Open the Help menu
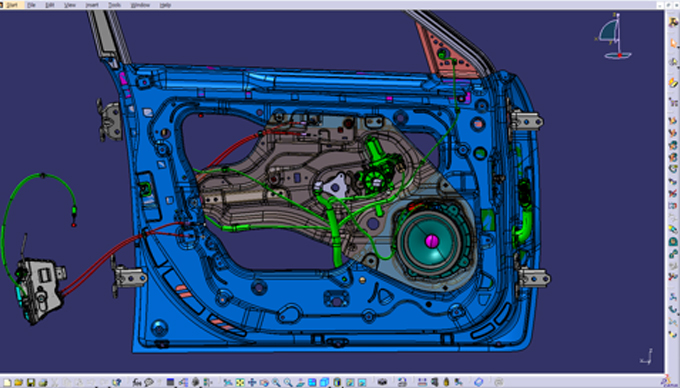 [165, 5]
